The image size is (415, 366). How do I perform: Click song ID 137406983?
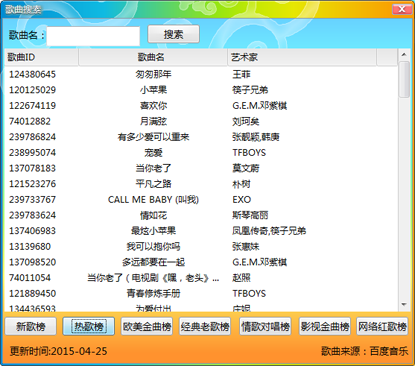pyautogui.click(x=32, y=231)
